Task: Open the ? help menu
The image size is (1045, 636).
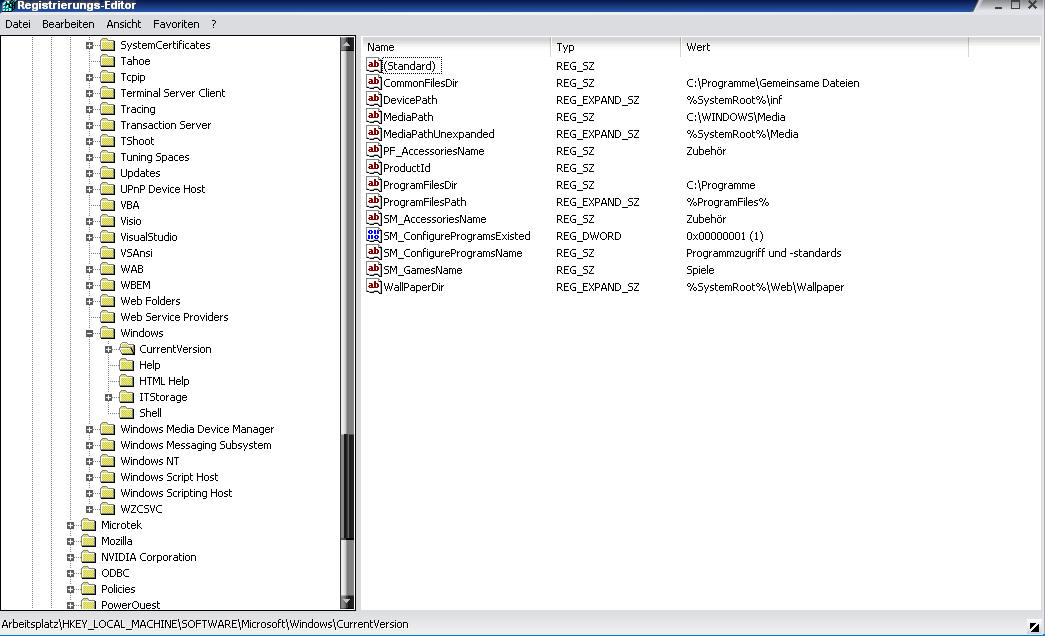Action: pyautogui.click(x=214, y=24)
